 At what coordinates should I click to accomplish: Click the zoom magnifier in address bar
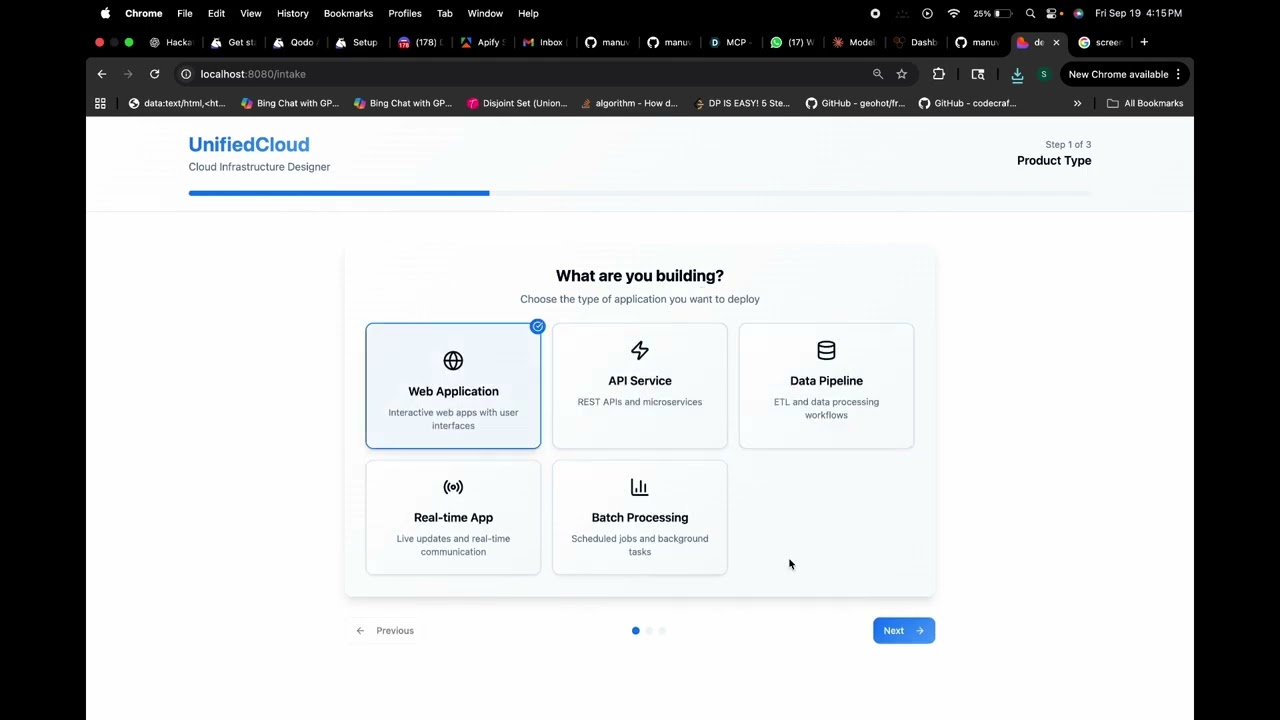point(878,74)
